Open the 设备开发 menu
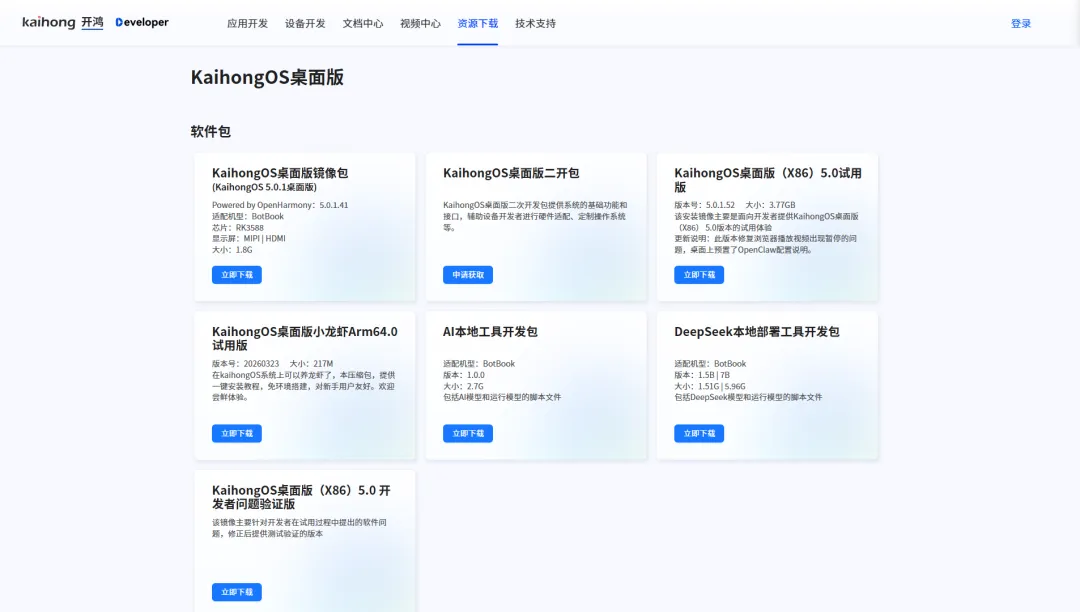Image resolution: width=1080 pixels, height=612 pixels. 305,23
